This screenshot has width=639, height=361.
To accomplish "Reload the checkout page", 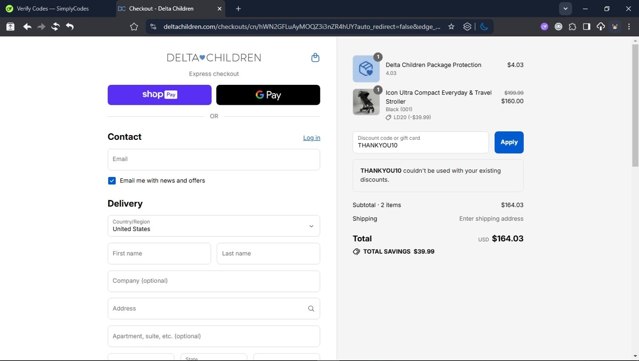I will click(55, 26).
